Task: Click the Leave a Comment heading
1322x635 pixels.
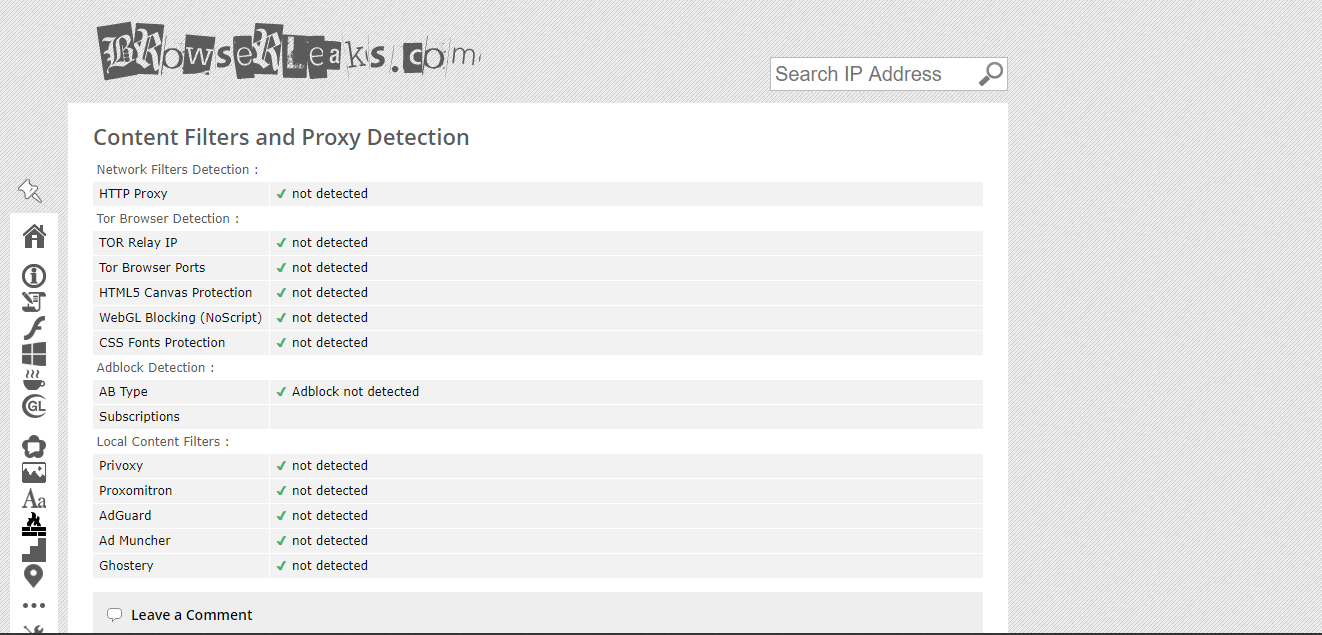Action: (191, 615)
